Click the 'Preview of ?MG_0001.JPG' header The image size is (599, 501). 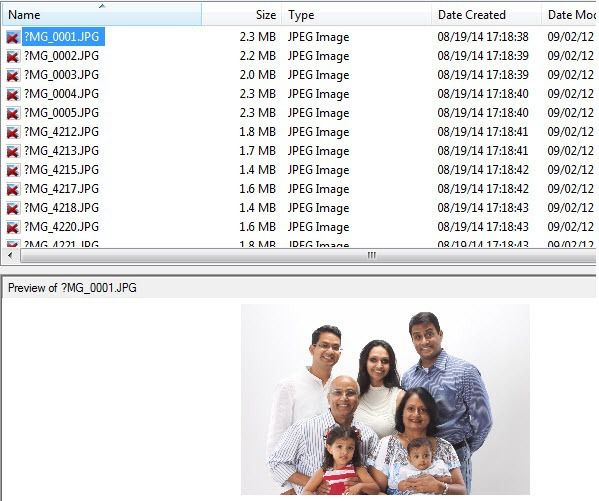pos(72,288)
